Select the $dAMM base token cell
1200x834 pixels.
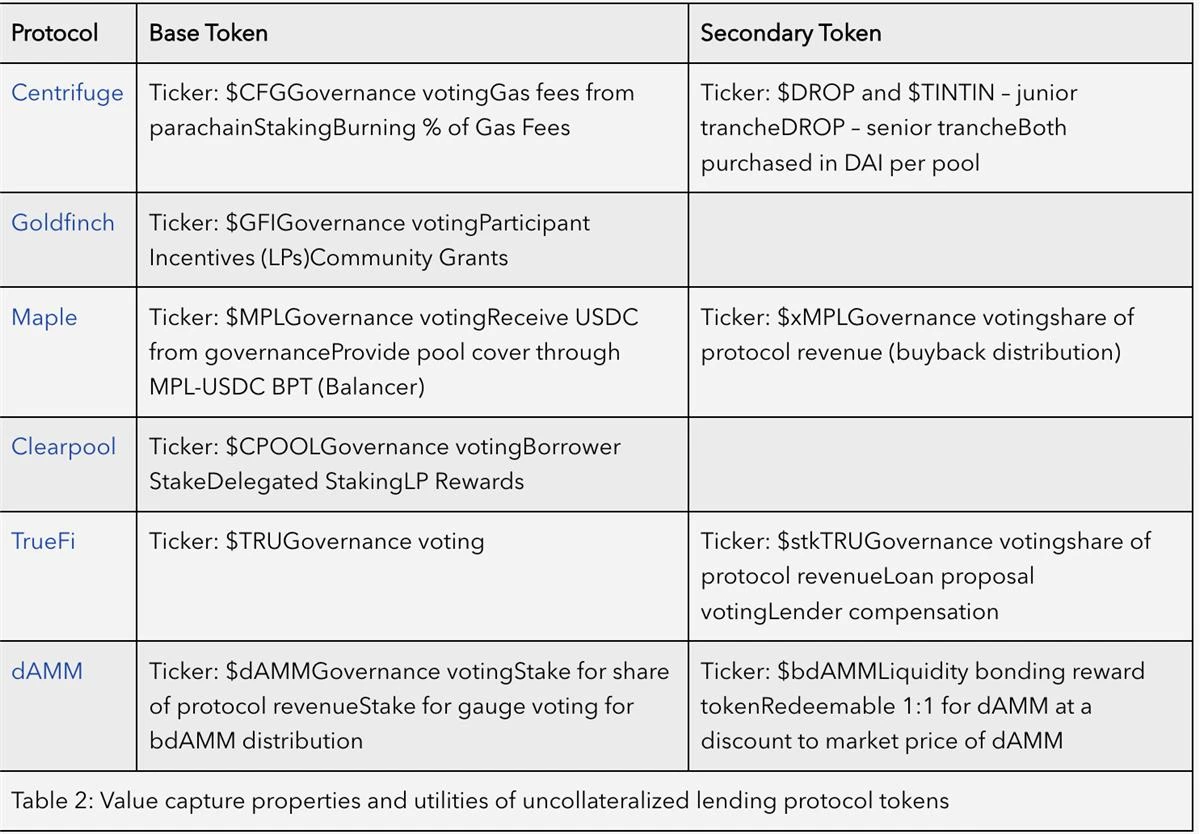pyautogui.click(x=409, y=705)
